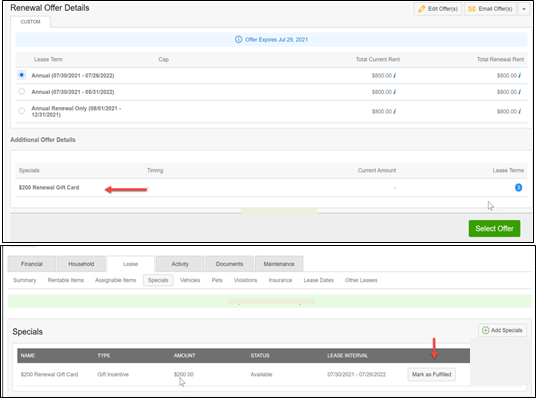
Task: Click the NAME column header
Action: (28, 356)
